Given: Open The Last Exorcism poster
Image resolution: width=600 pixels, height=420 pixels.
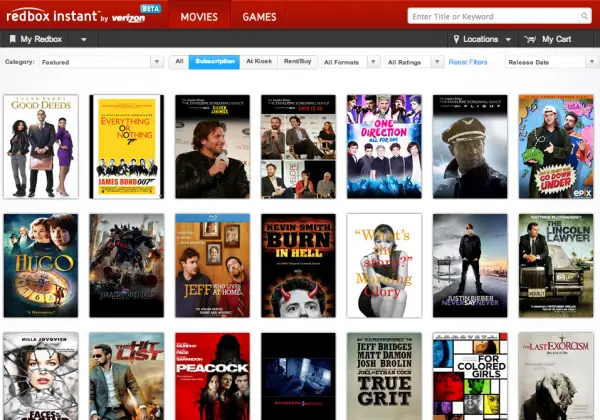Looking at the screenshot, I should coord(556,376).
